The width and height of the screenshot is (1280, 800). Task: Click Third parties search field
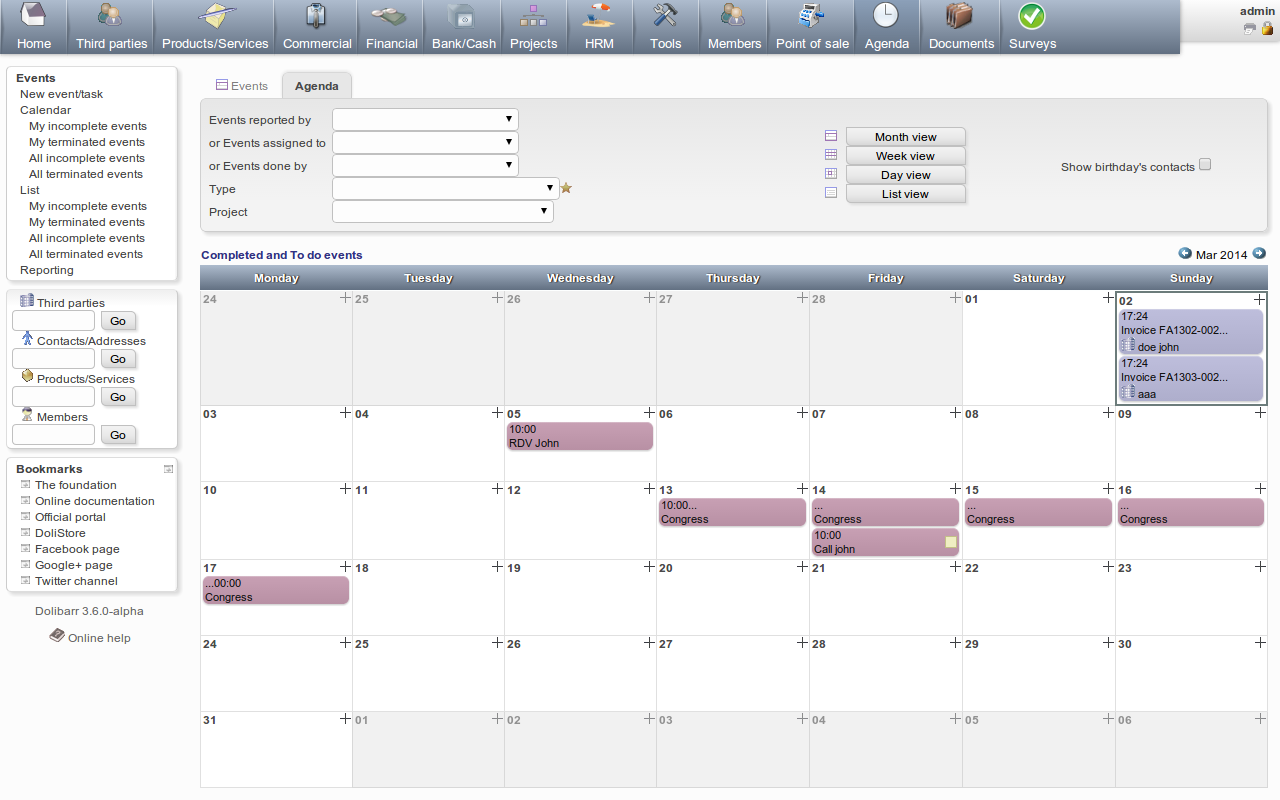point(53,321)
